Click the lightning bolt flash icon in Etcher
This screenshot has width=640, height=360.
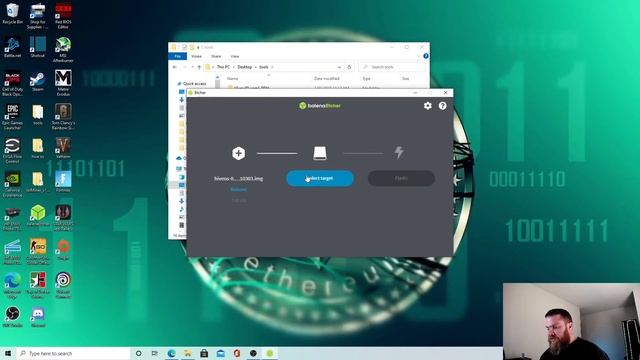tap(399, 153)
